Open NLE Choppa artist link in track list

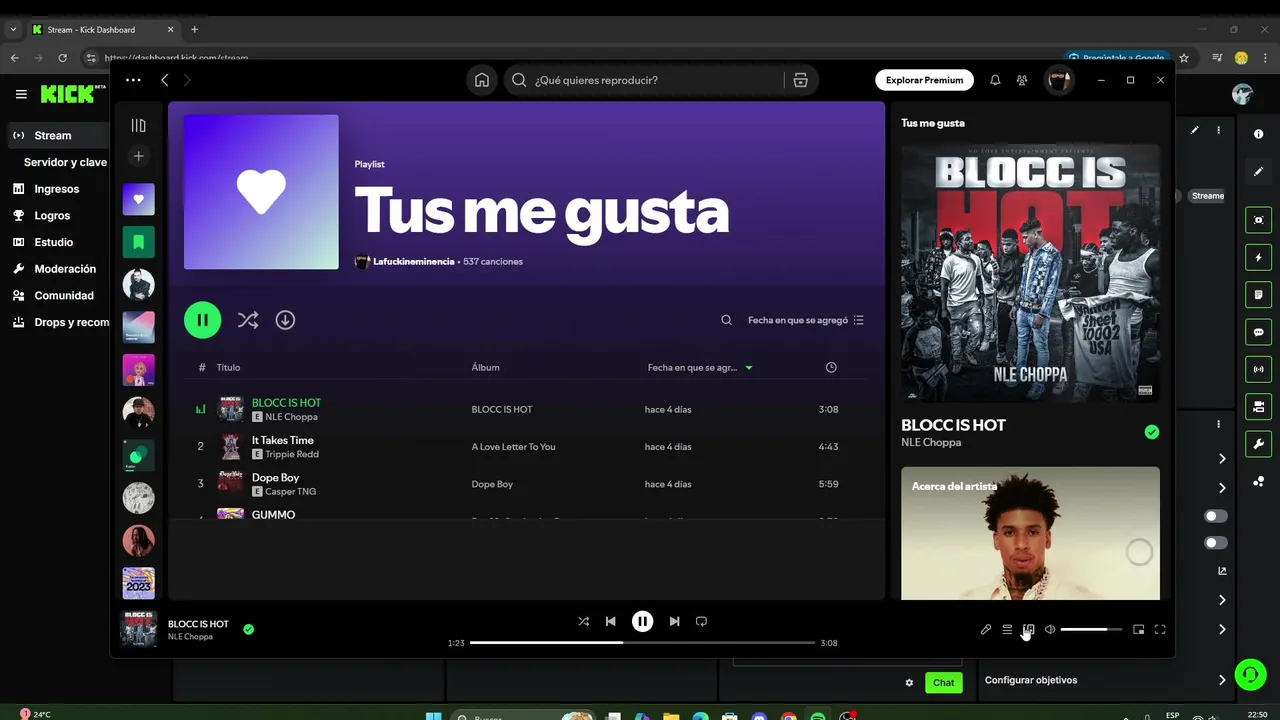291,417
